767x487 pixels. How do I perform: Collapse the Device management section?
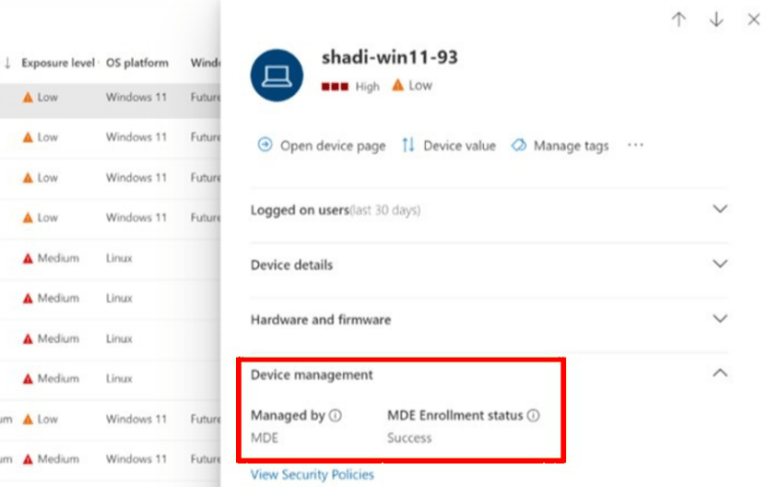click(718, 373)
